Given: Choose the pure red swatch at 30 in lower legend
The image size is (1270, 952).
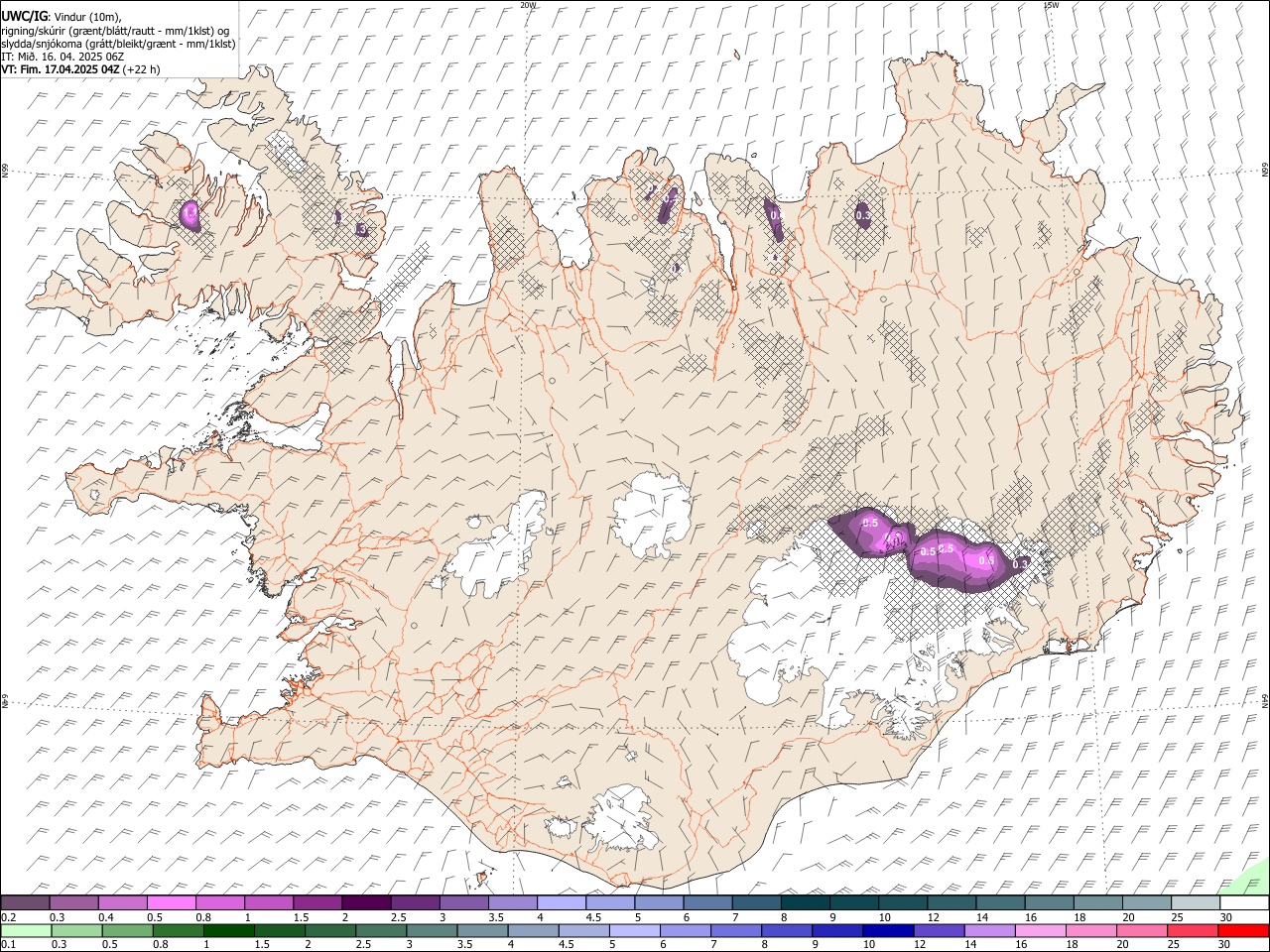Looking at the screenshot, I should (1244, 930).
